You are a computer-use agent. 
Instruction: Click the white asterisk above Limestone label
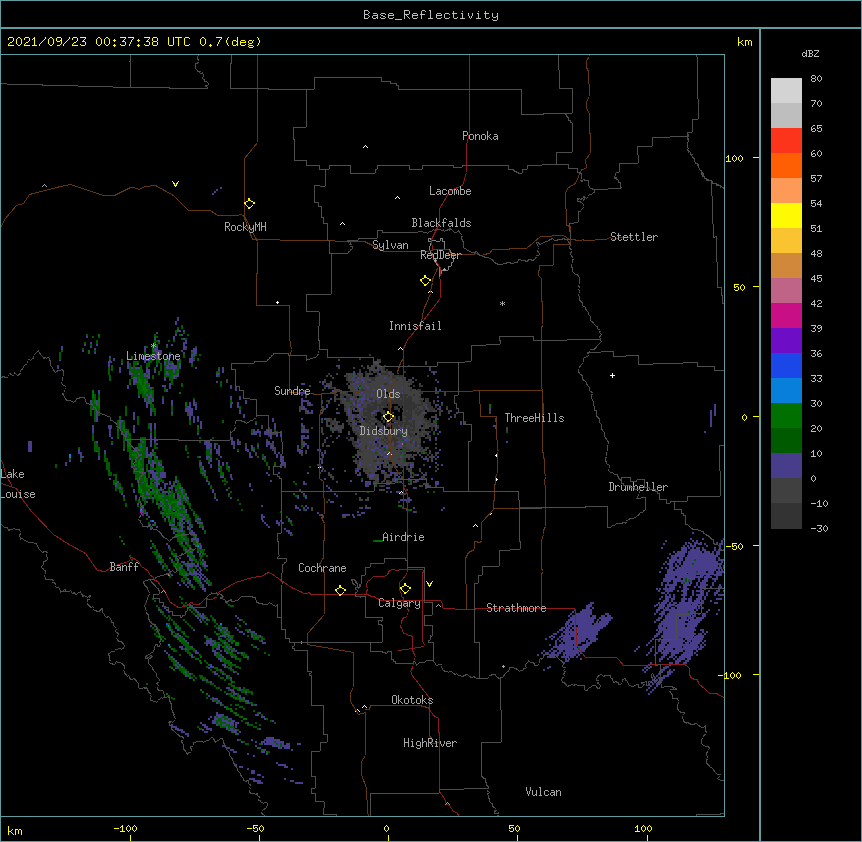click(154, 346)
